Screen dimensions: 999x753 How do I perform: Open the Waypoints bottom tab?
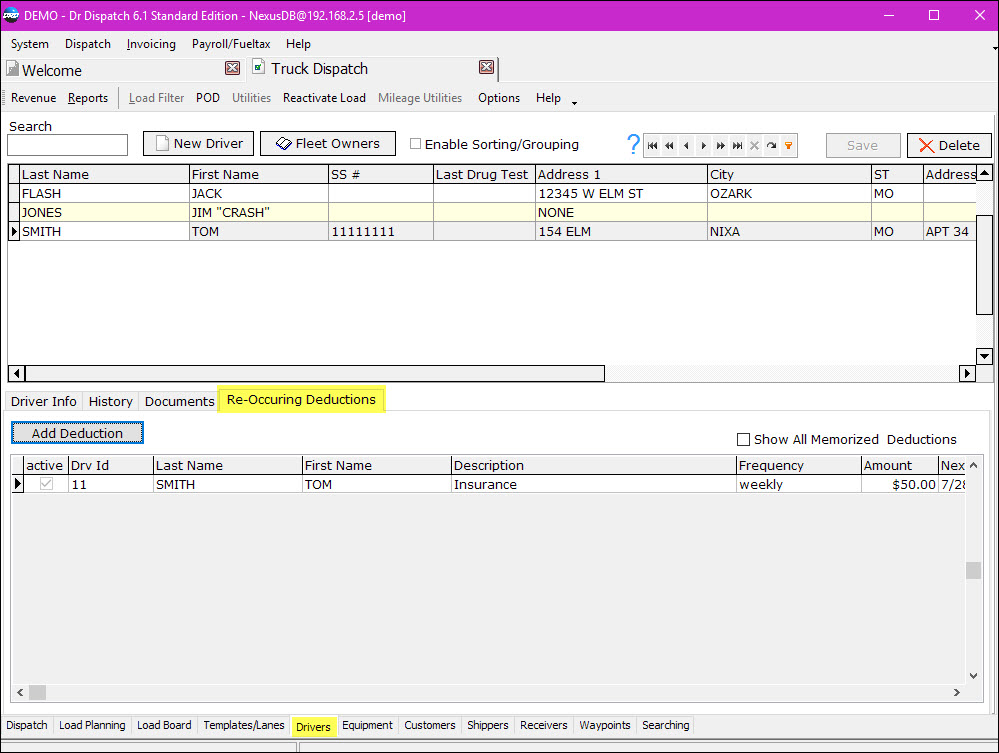(x=605, y=726)
